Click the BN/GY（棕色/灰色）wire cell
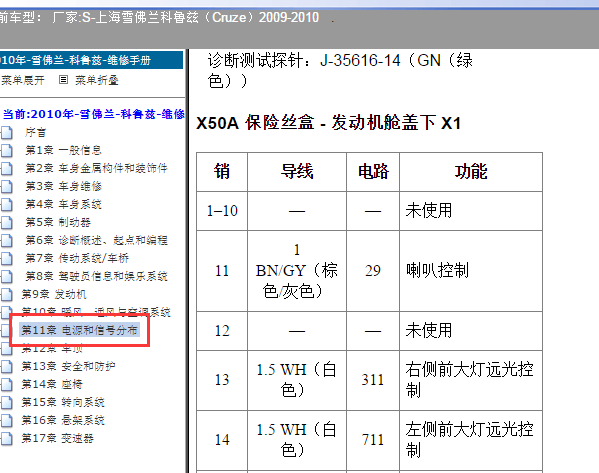 coord(297,271)
